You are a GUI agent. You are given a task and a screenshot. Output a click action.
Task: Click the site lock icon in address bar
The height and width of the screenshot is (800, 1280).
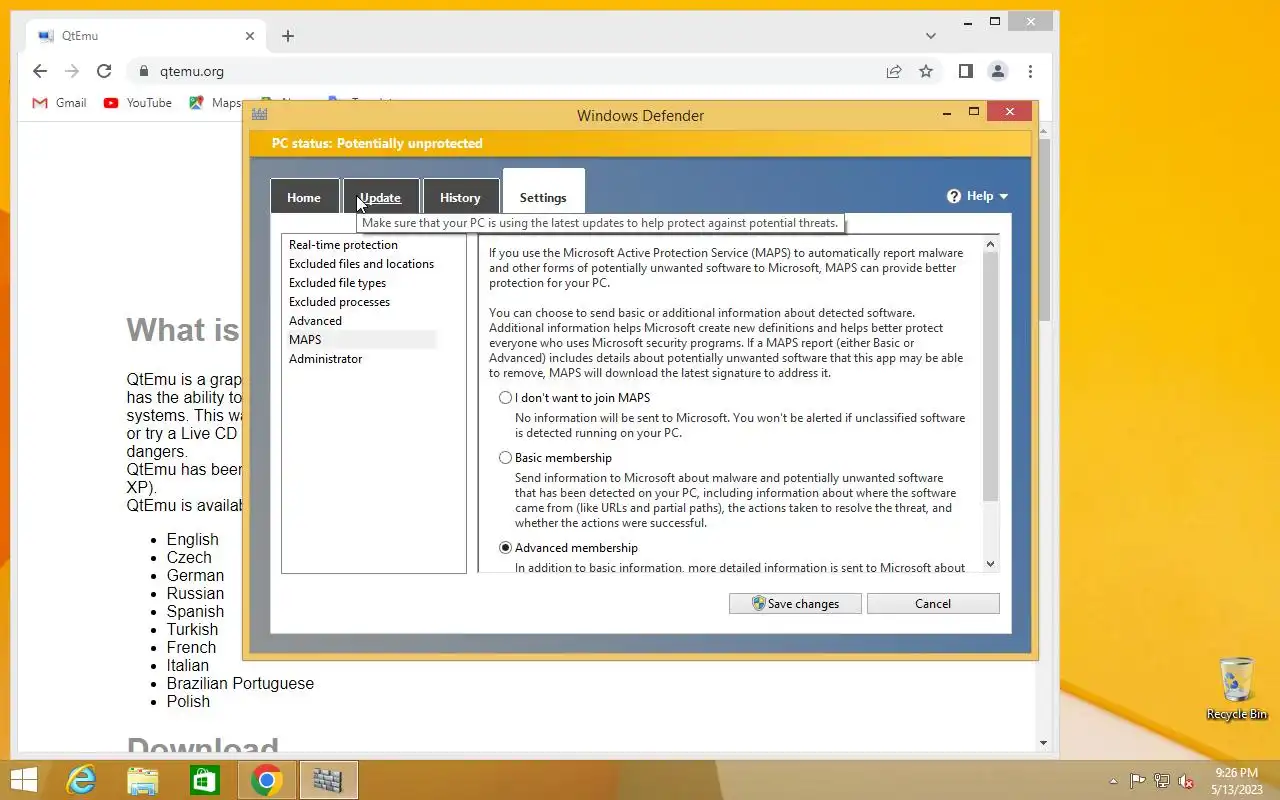[x=144, y=71]
